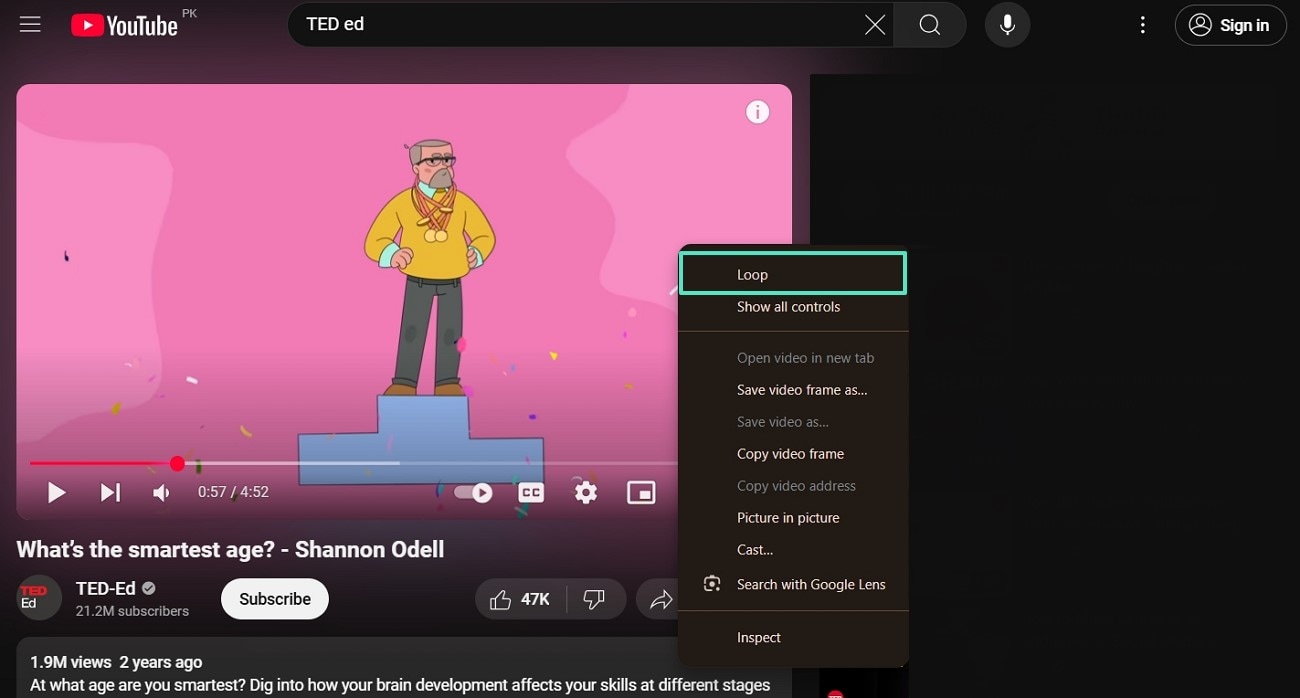
Task: Choose Copy video frame
Action: pyautogui.click(x=793, y=454)
